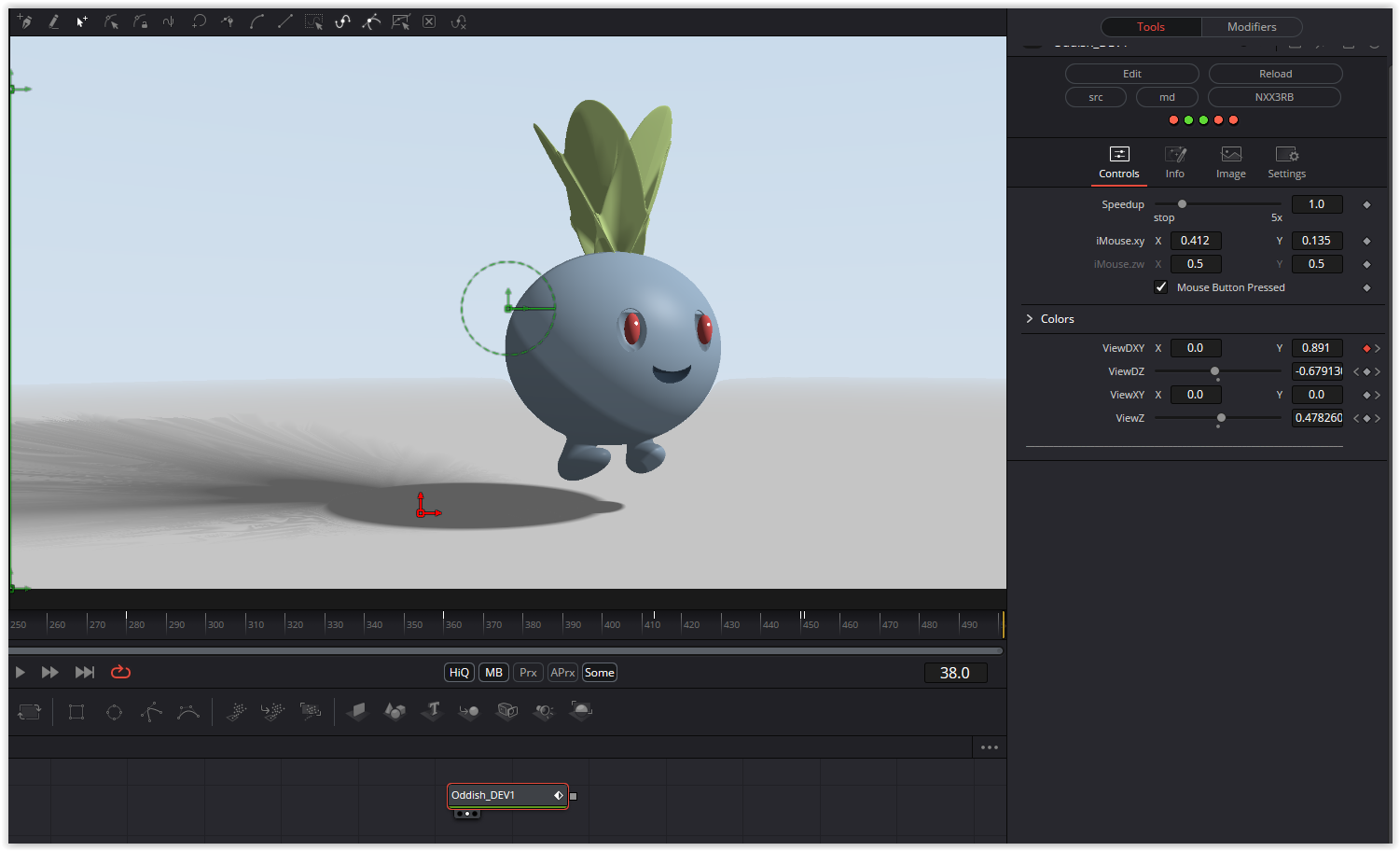Jump to the end with skip-forward button

pos(85,672)
